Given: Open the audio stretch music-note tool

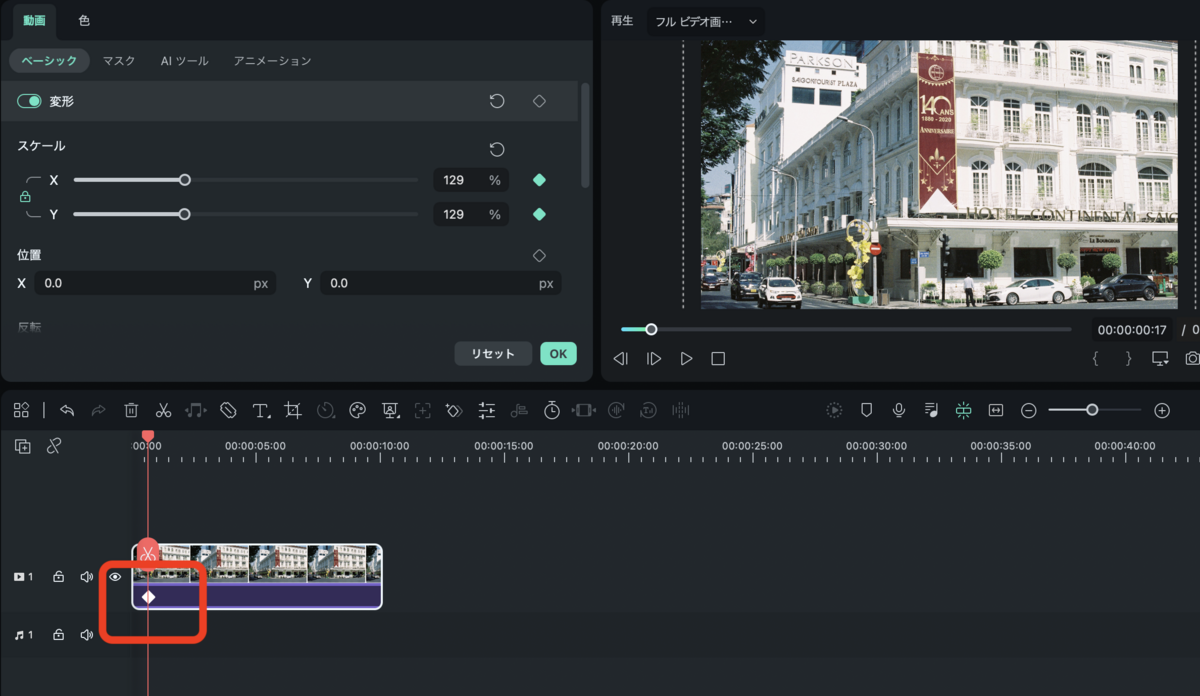Looking at the screenshot, I should point(195,410).
